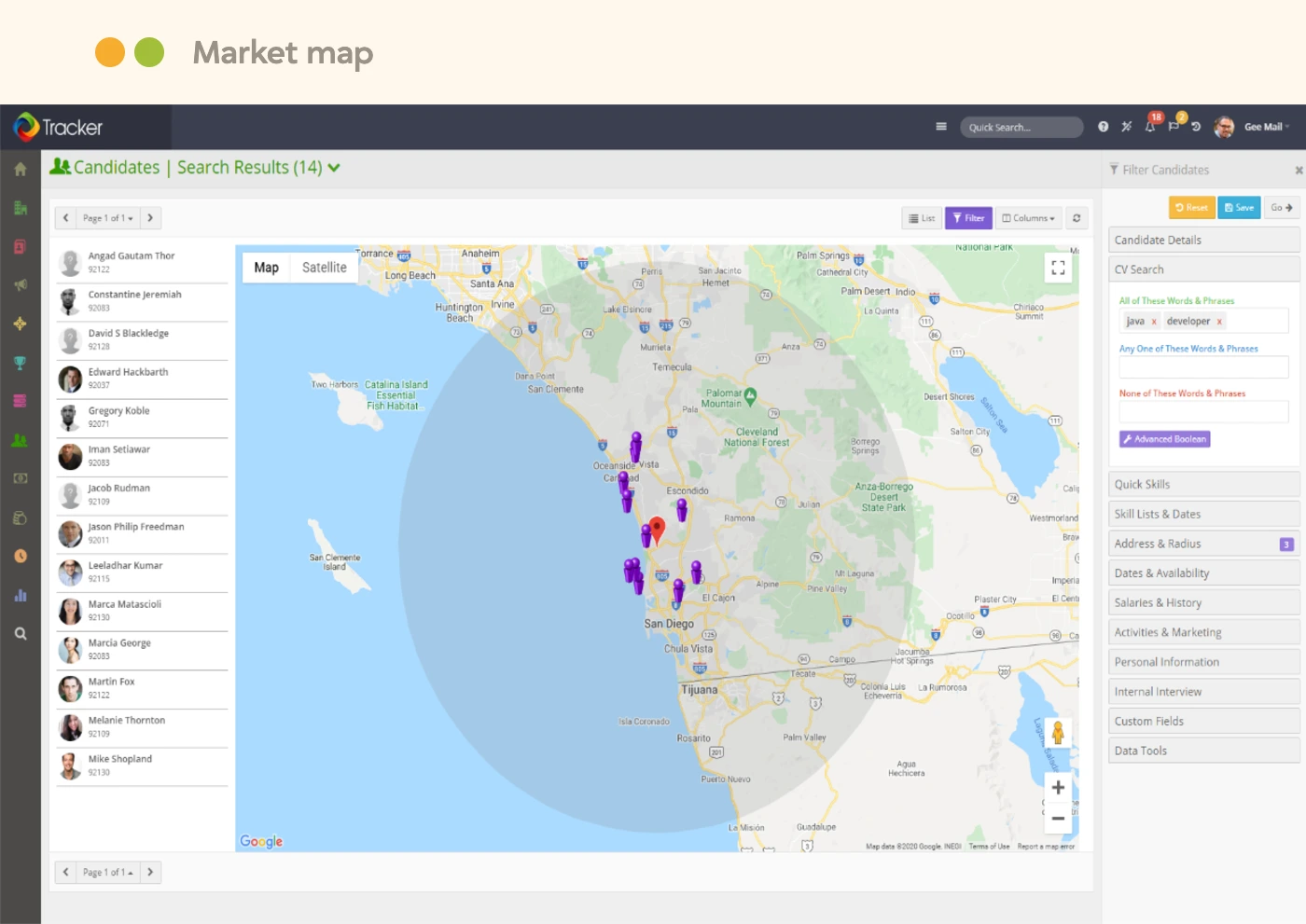Open the money bill sidebar icon

pos(20,478)
